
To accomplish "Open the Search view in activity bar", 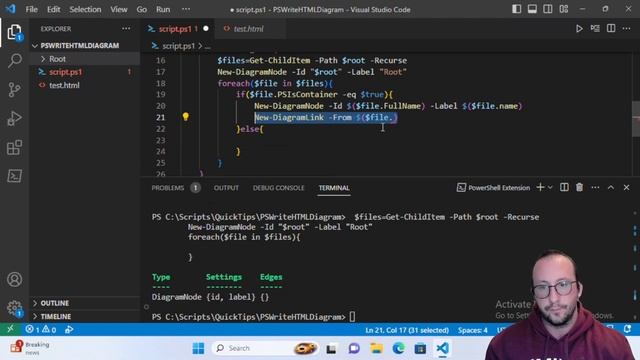I will click(x=14, y=61).
